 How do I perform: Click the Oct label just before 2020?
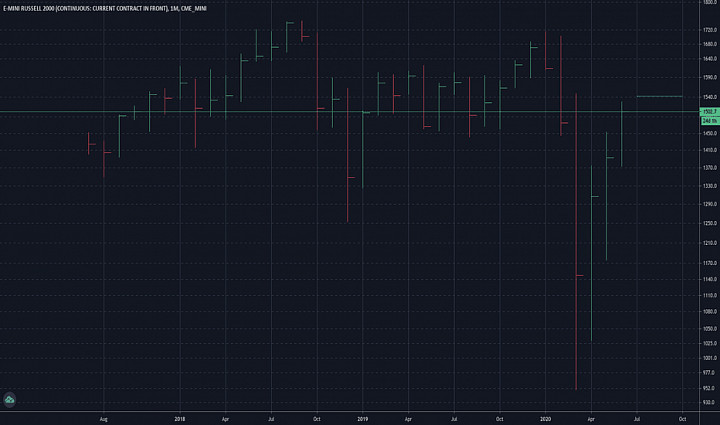500,419
